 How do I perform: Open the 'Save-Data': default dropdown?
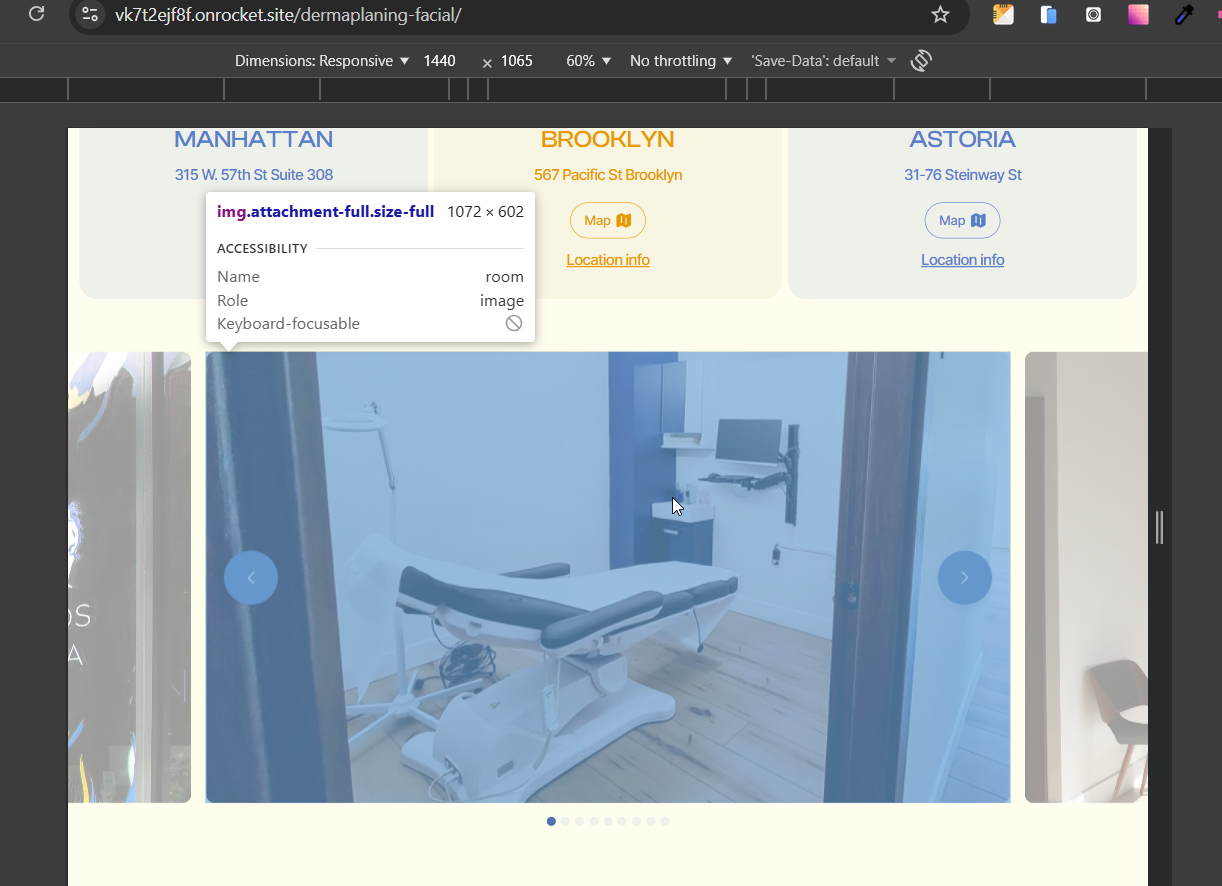pos(823,61)
